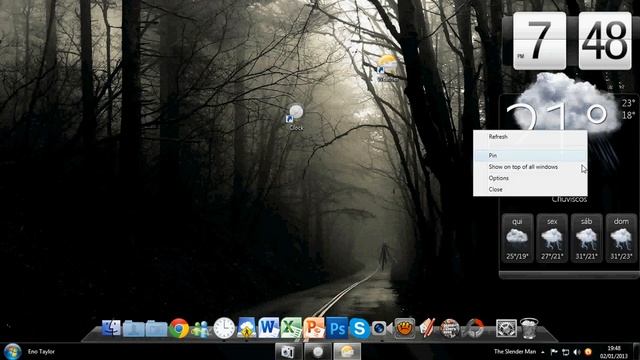The height and width of the screenshot is (360, 640).
Task: Open the volume speaker tray icon
Action: pos(577,352)
